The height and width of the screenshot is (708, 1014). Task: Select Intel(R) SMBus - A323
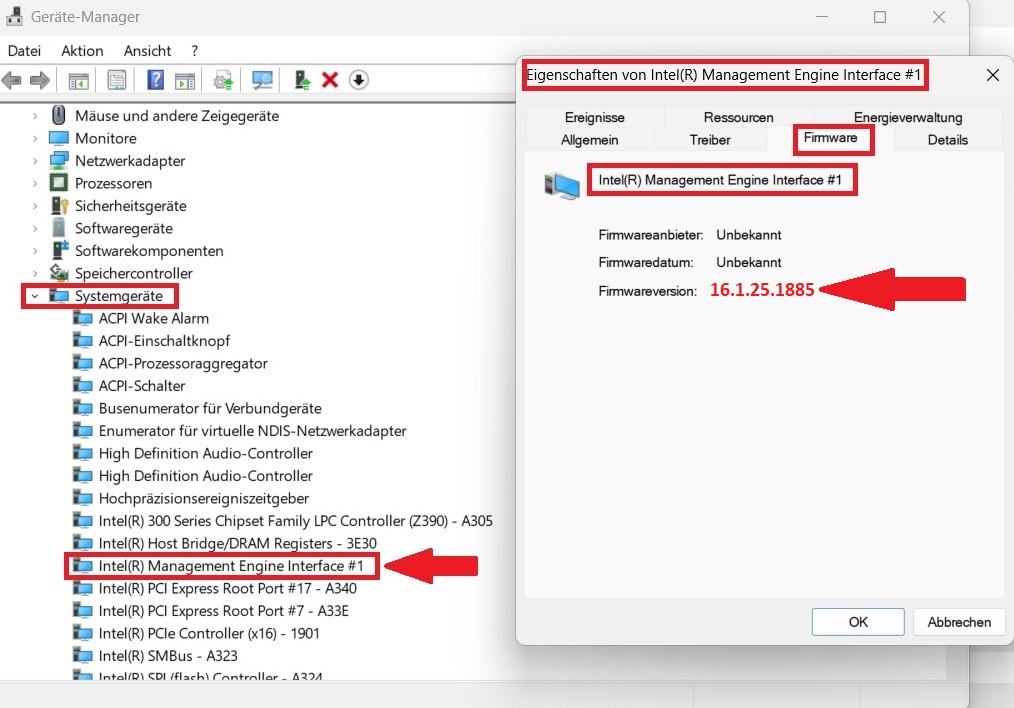(x=167, y=656)
